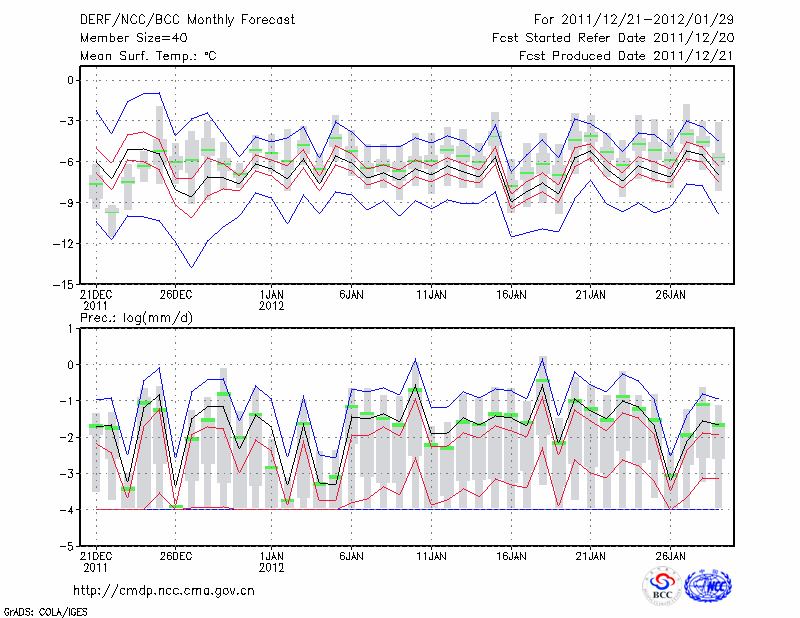Click 16JAN label under temperature chart
This screenshot has width=800, height=618.
click(x=511, y=294)
